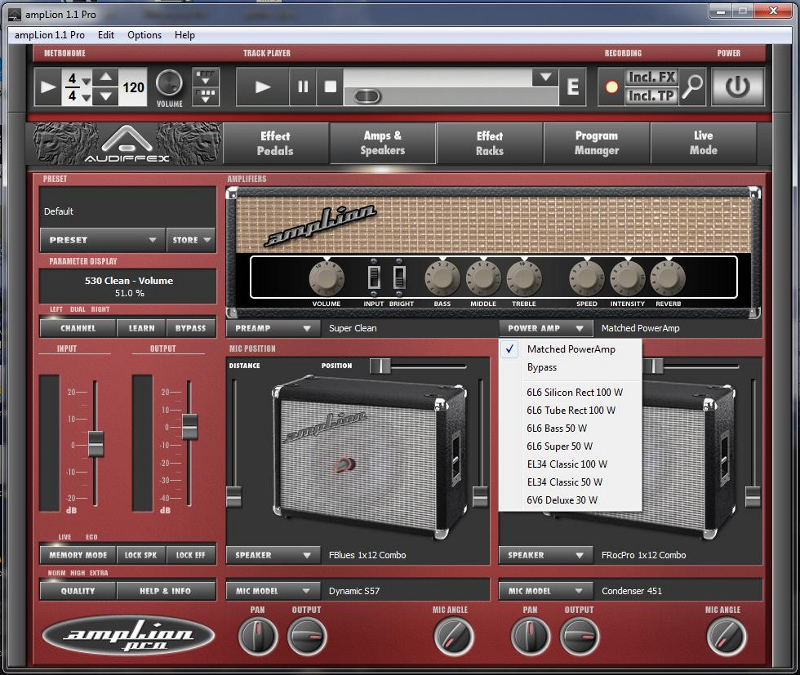
Task: Click the Input level fader handle
Action: click(x=95, y=443)
